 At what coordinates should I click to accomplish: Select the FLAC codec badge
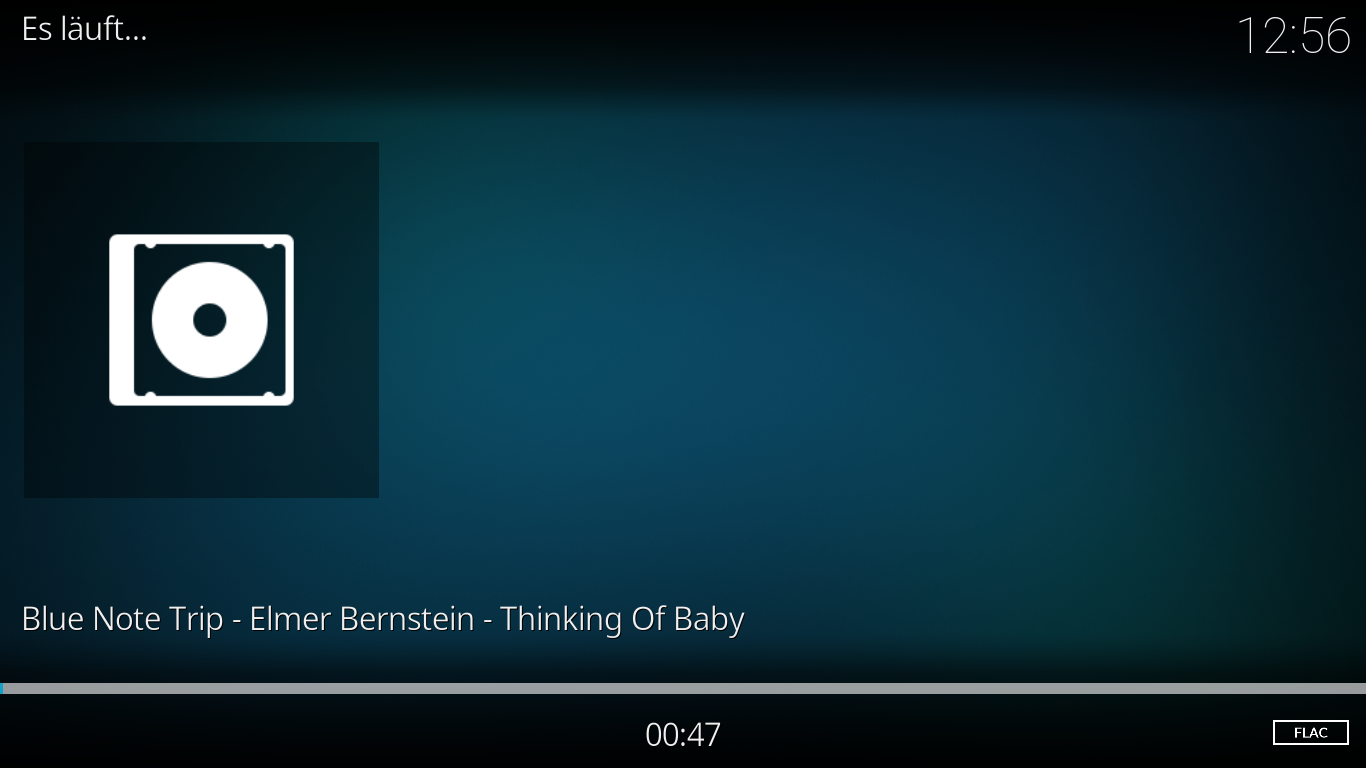pyautogui.click(x=1310, y=733)
